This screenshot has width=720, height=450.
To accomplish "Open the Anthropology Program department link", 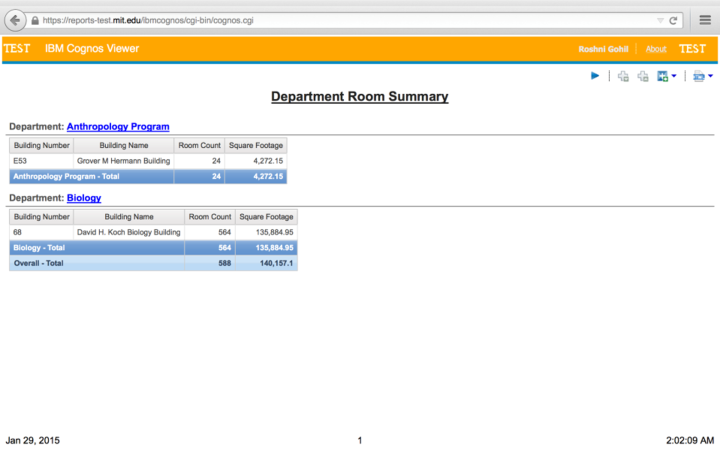I will coord(118,127).
